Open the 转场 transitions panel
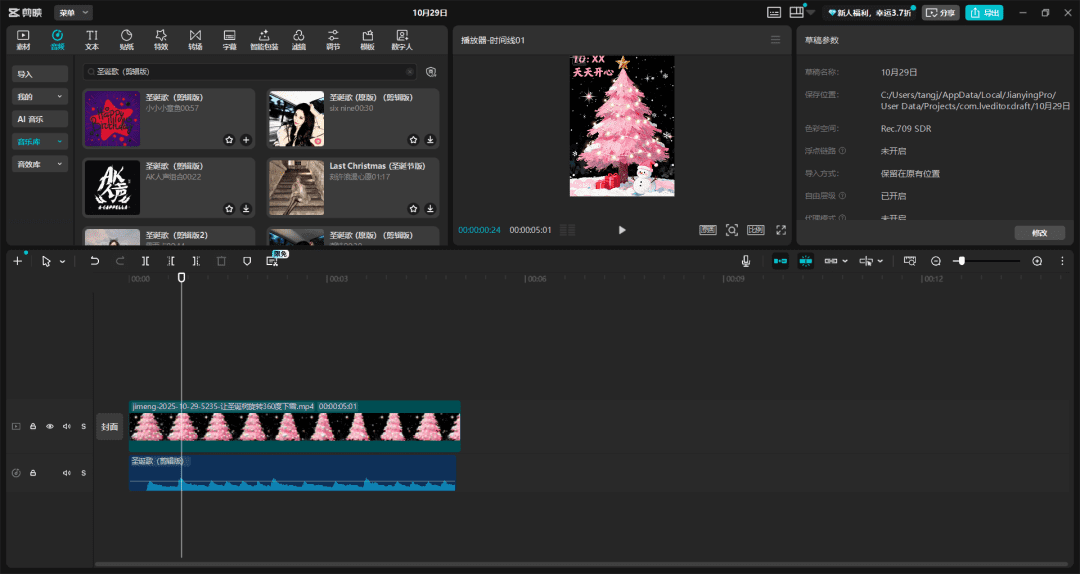 (x=195, y=40)
